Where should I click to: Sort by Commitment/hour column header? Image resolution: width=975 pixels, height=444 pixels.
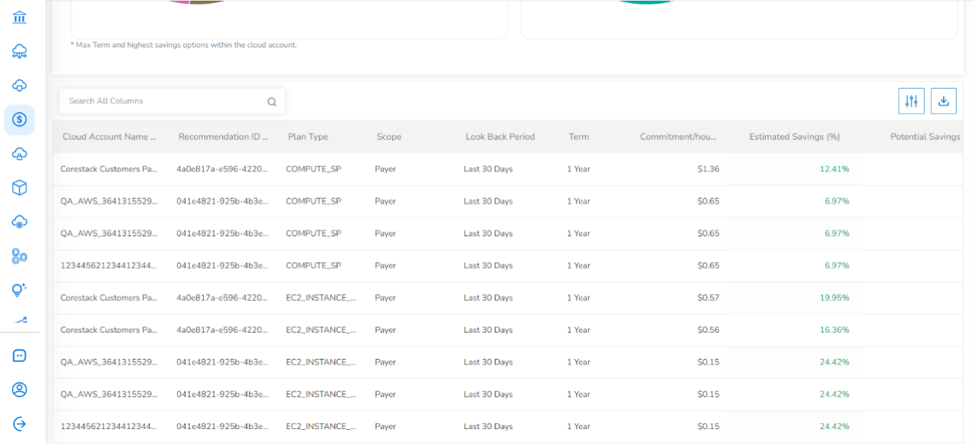(x=678, y=137)
